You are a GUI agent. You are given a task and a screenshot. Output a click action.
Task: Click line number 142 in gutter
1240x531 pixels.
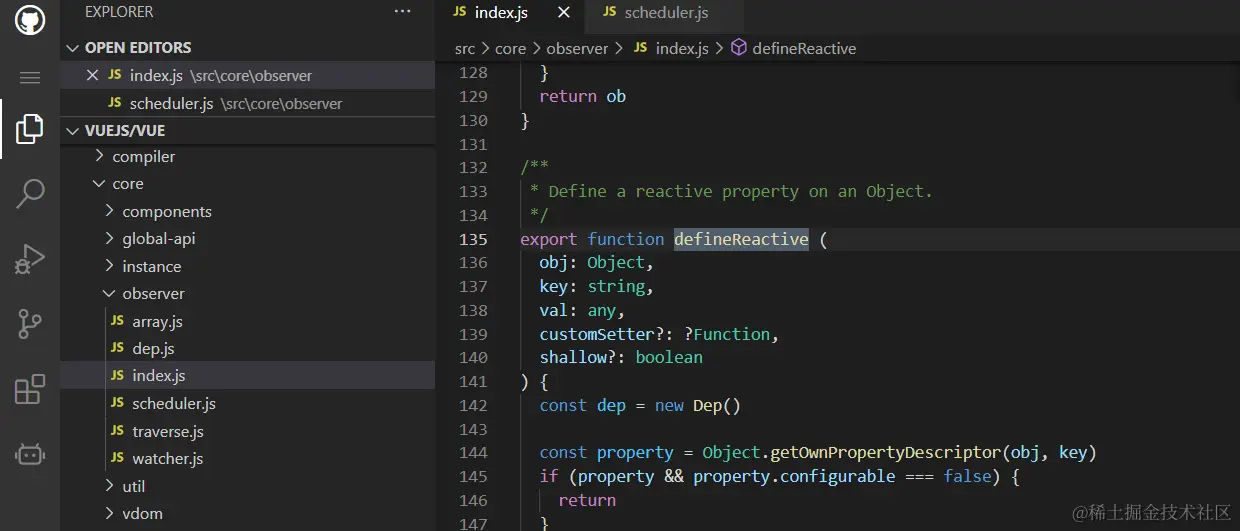[x=472, y=405]
